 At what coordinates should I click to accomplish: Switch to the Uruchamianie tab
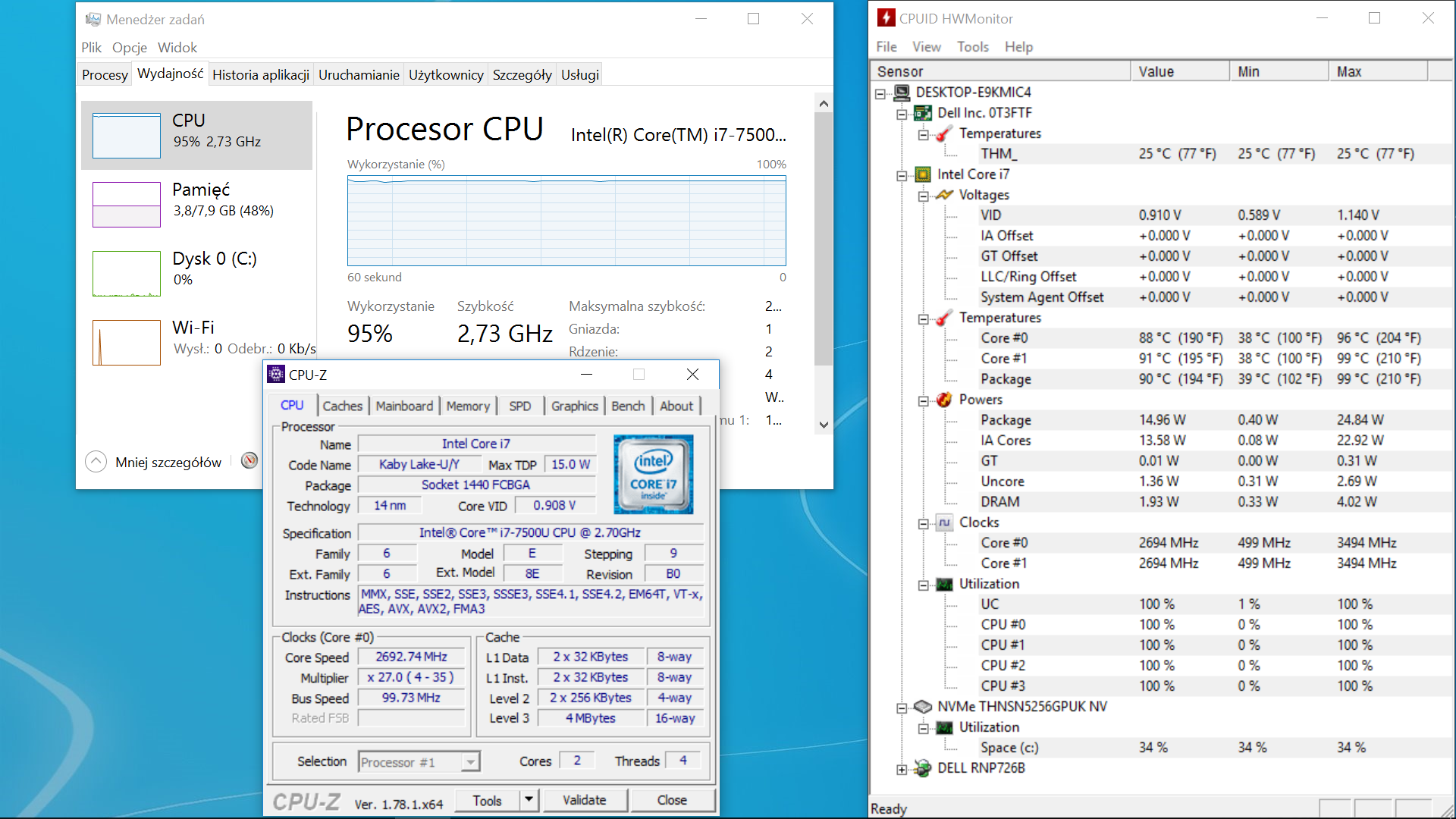point(359,74)
